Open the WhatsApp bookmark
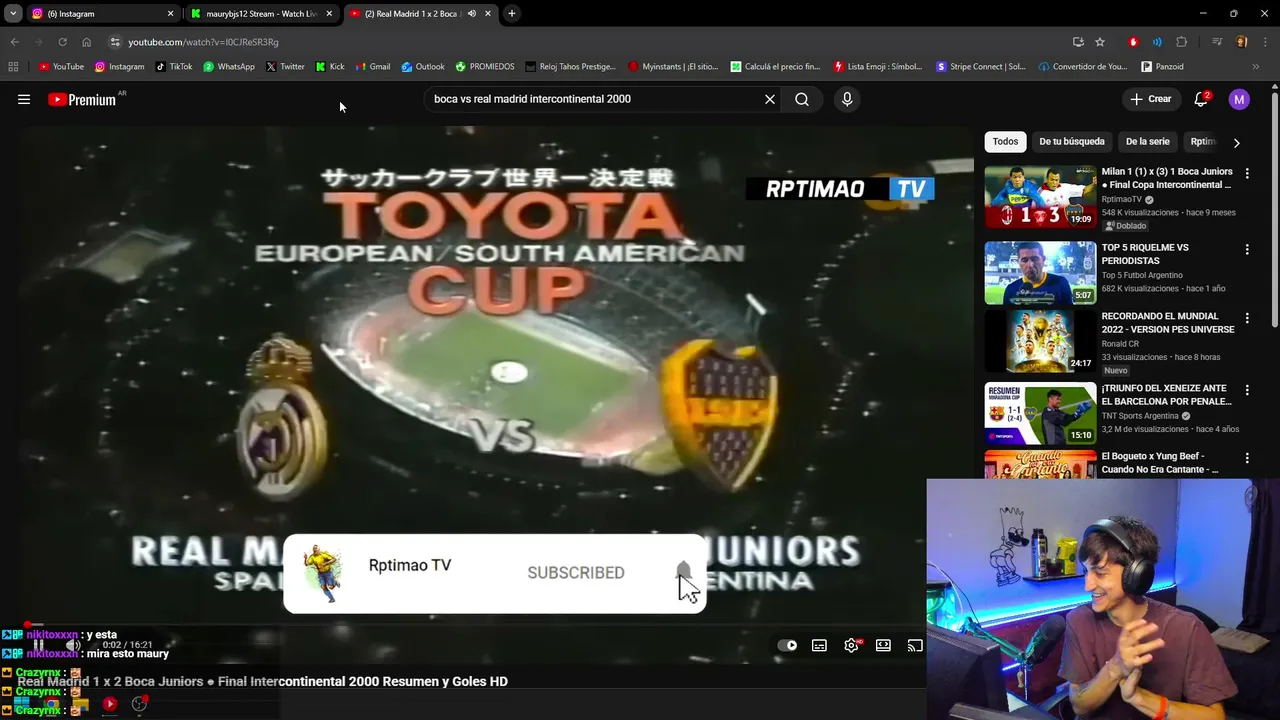 point(229,67)
